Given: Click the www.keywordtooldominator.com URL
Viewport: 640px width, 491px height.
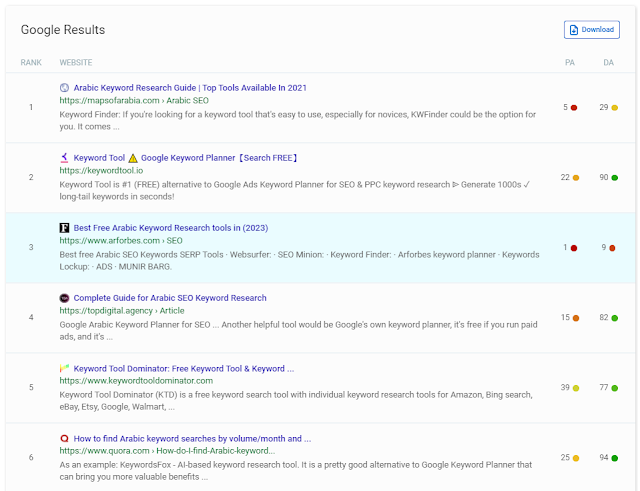Looking at the screenshot, I should click(136, 381).
